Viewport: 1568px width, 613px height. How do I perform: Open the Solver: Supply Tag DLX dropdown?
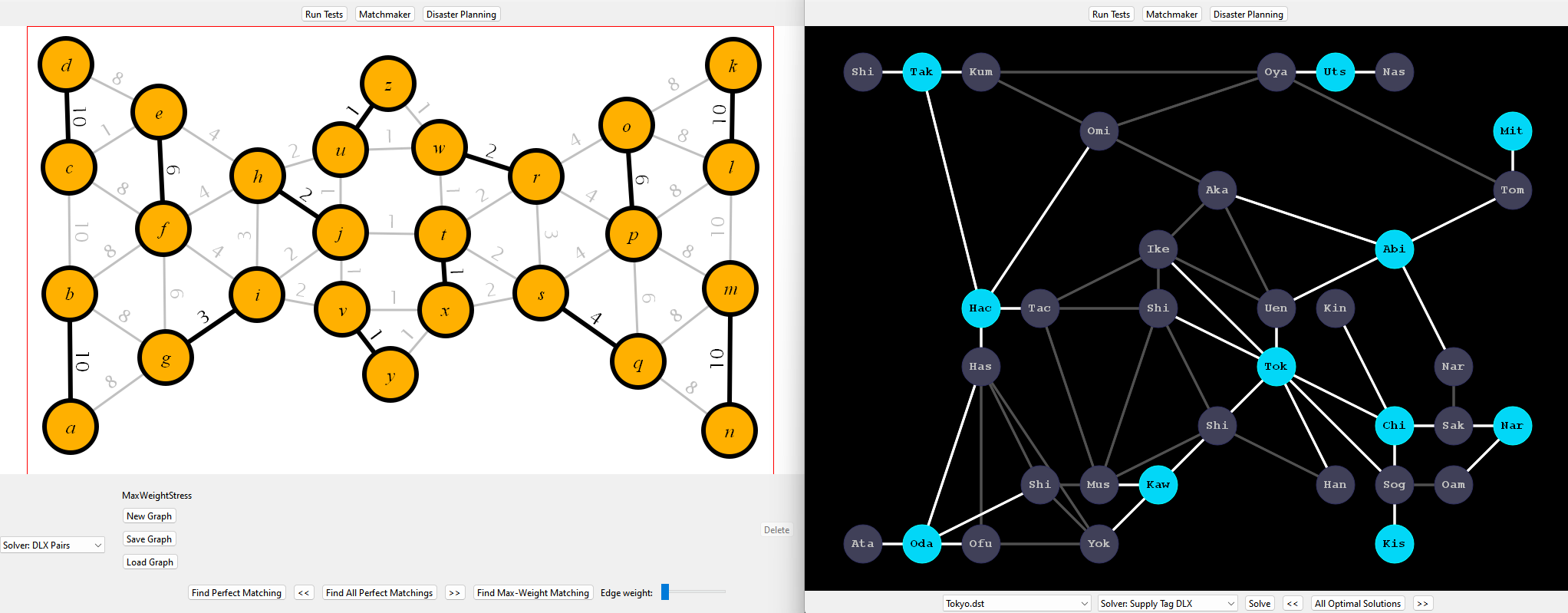1168,604
